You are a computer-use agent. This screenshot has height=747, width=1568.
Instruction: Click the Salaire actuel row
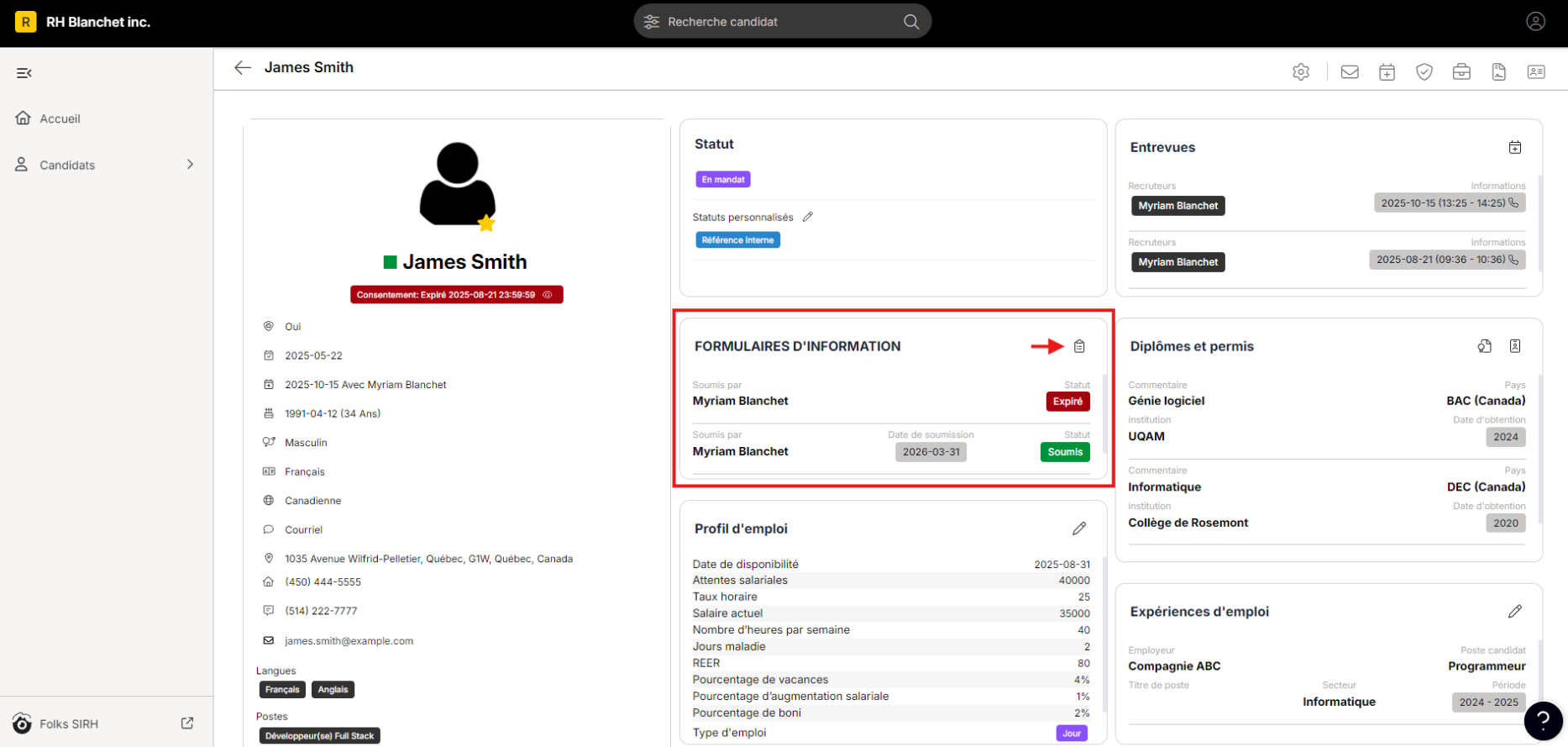(891, 613)
